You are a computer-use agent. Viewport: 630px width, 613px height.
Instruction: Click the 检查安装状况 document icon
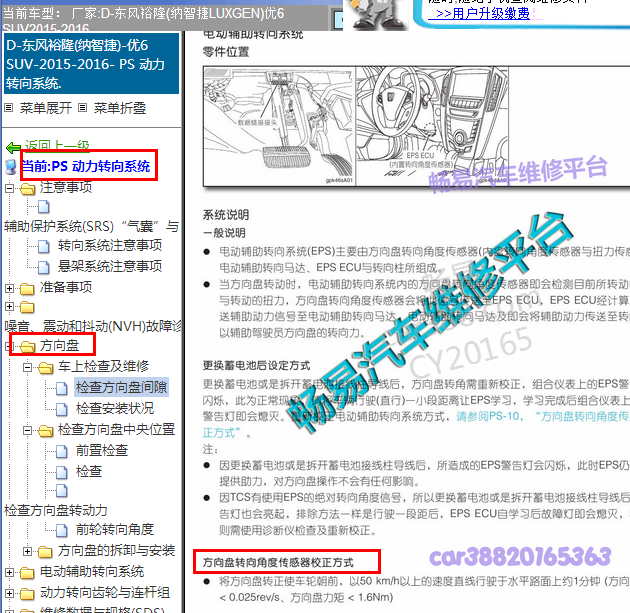61,409
